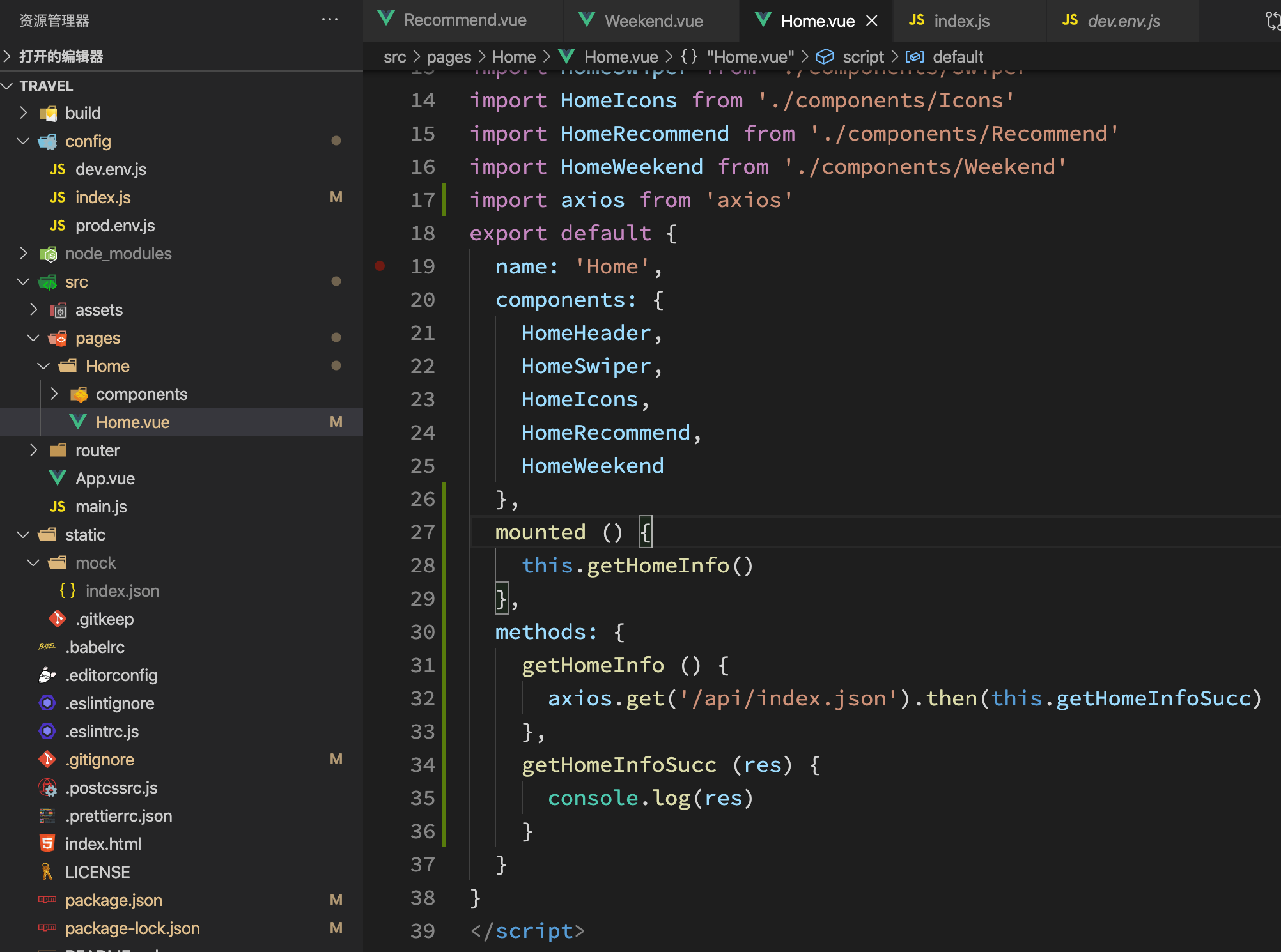
Task: Click pages in the breadcrumb path
Action: (449, 57)
